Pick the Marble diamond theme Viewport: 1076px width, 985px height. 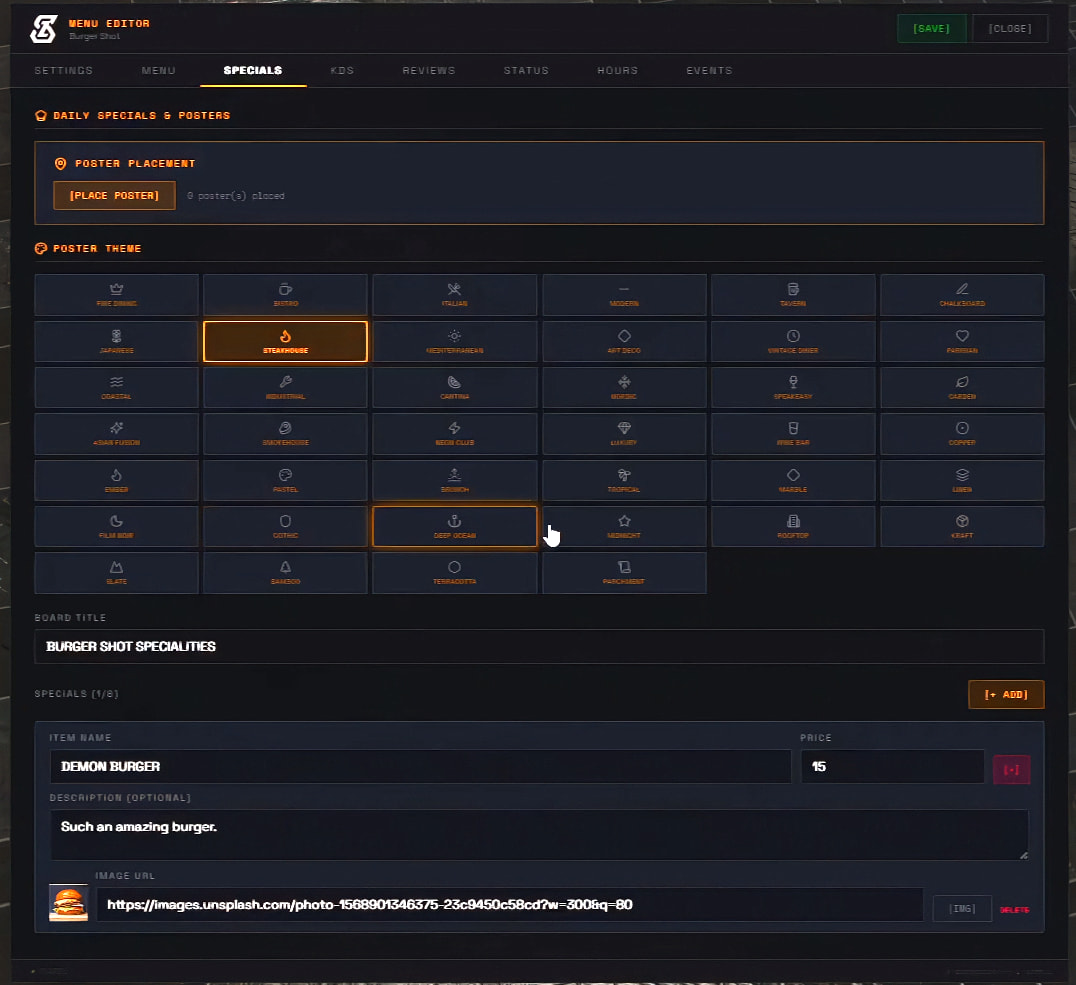pos(793,480)
